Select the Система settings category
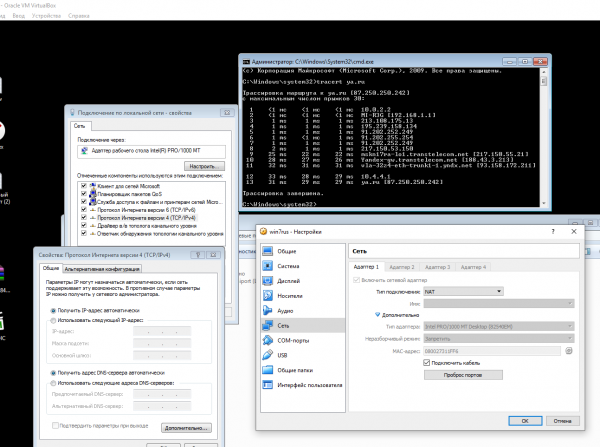Screen dimensions: 600x447 point(287,266)
